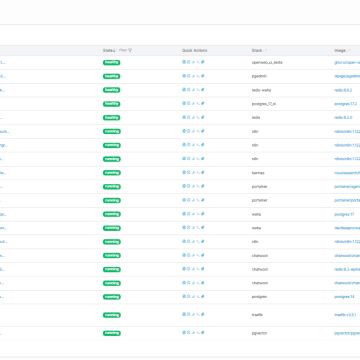
Task: Click inspect icon in the traefik row
Action: click(x=188, y=314)
